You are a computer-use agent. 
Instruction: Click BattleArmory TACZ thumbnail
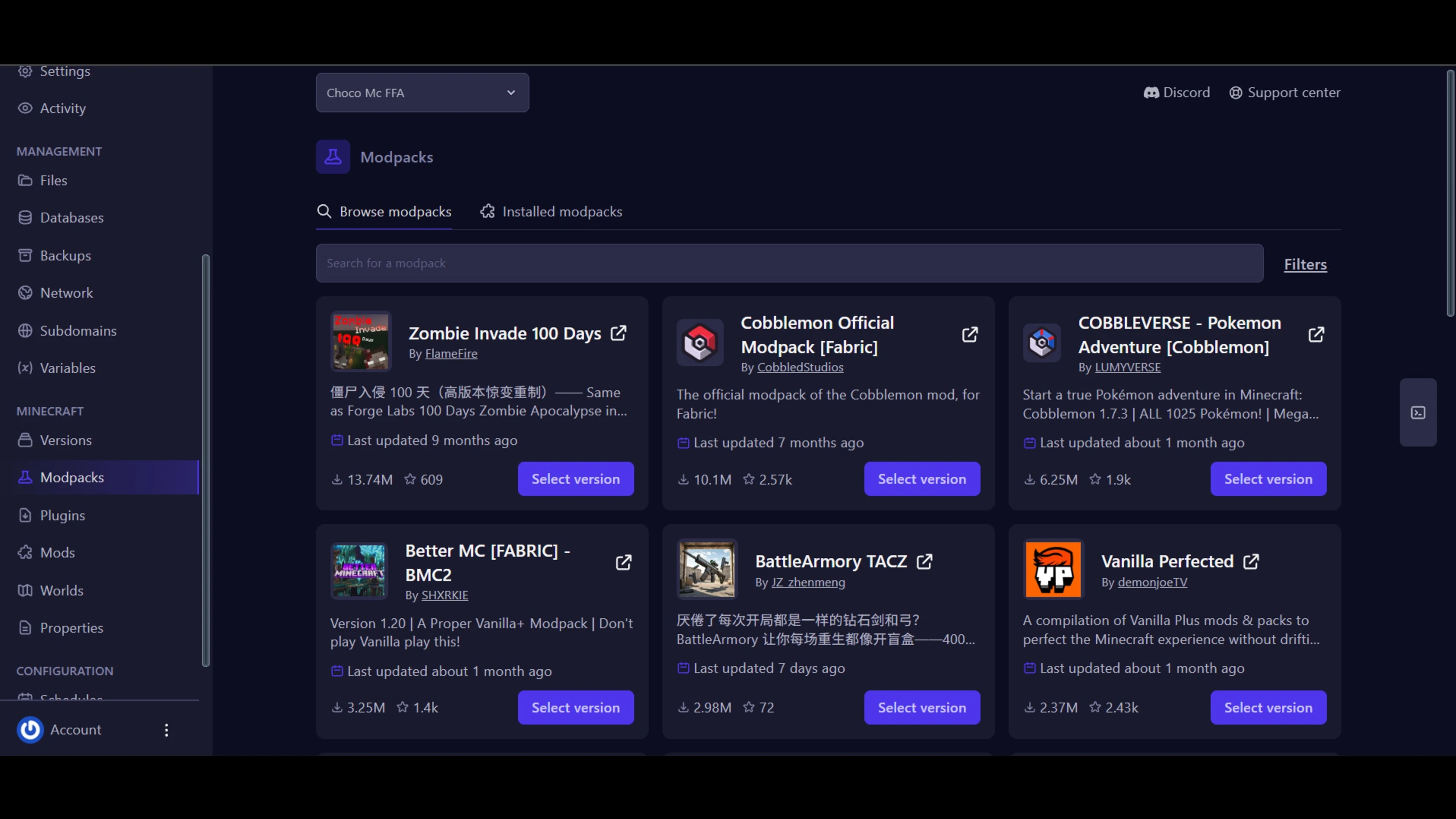707,569
